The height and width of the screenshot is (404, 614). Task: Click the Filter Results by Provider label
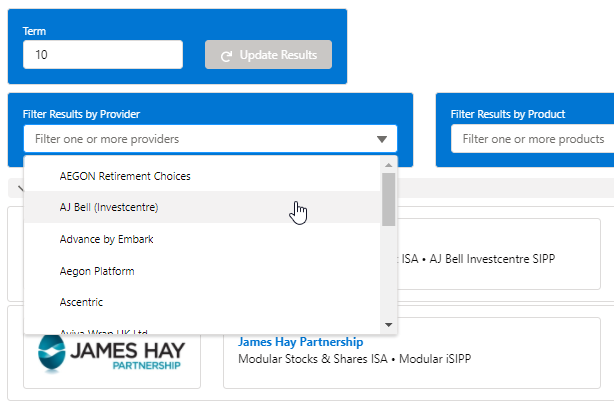[x=81, y=114]
